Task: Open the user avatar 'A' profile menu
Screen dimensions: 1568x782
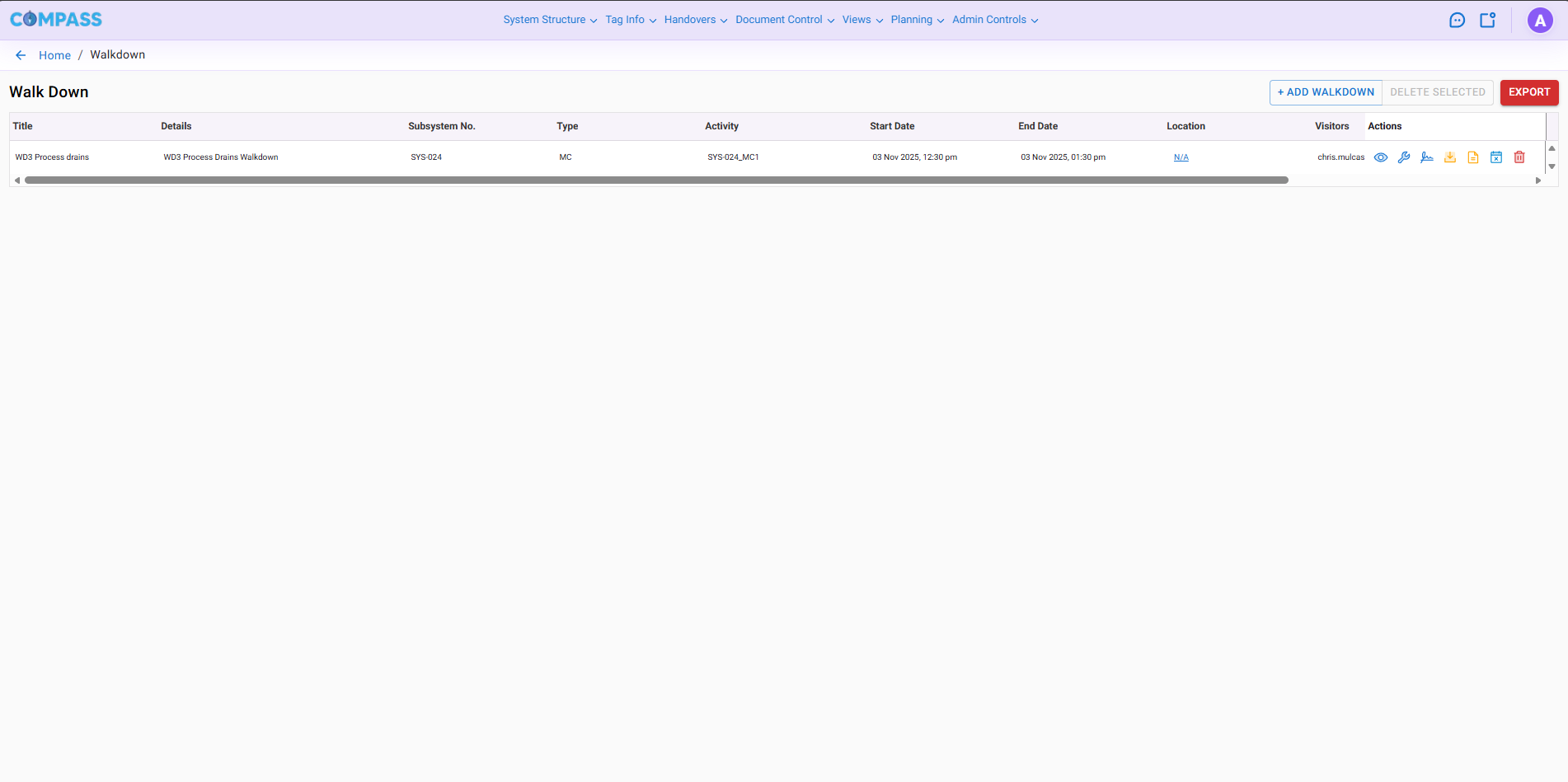Action: coord(1539,21)
